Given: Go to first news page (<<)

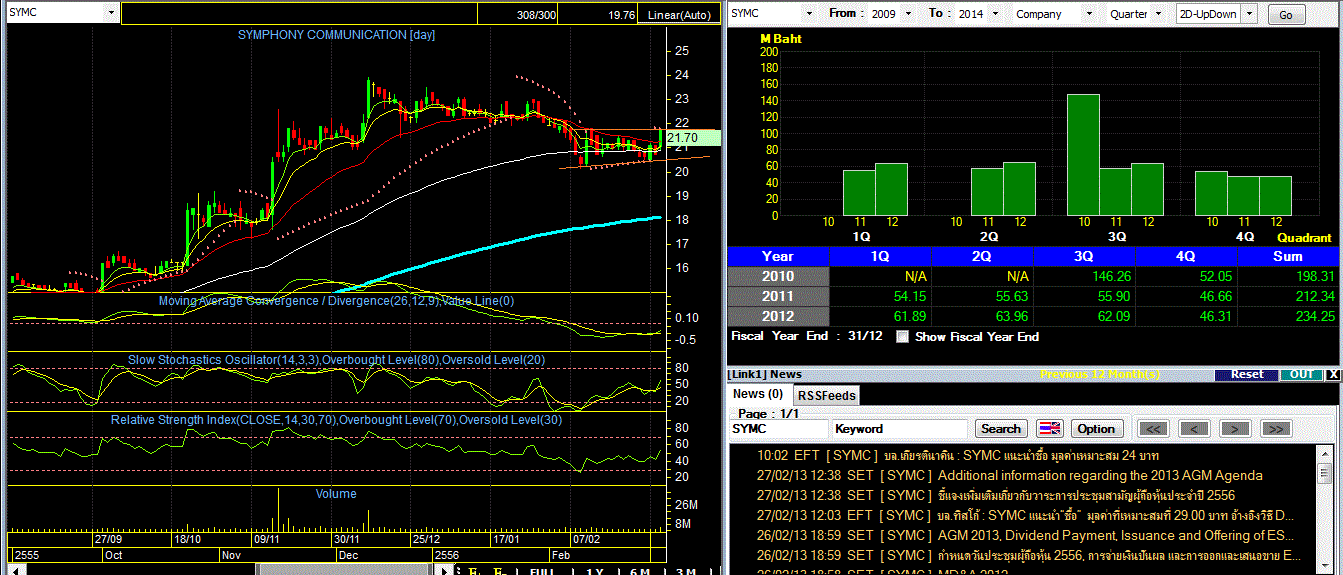Looking at the screenshot, I should click(x=1153, y=428).
